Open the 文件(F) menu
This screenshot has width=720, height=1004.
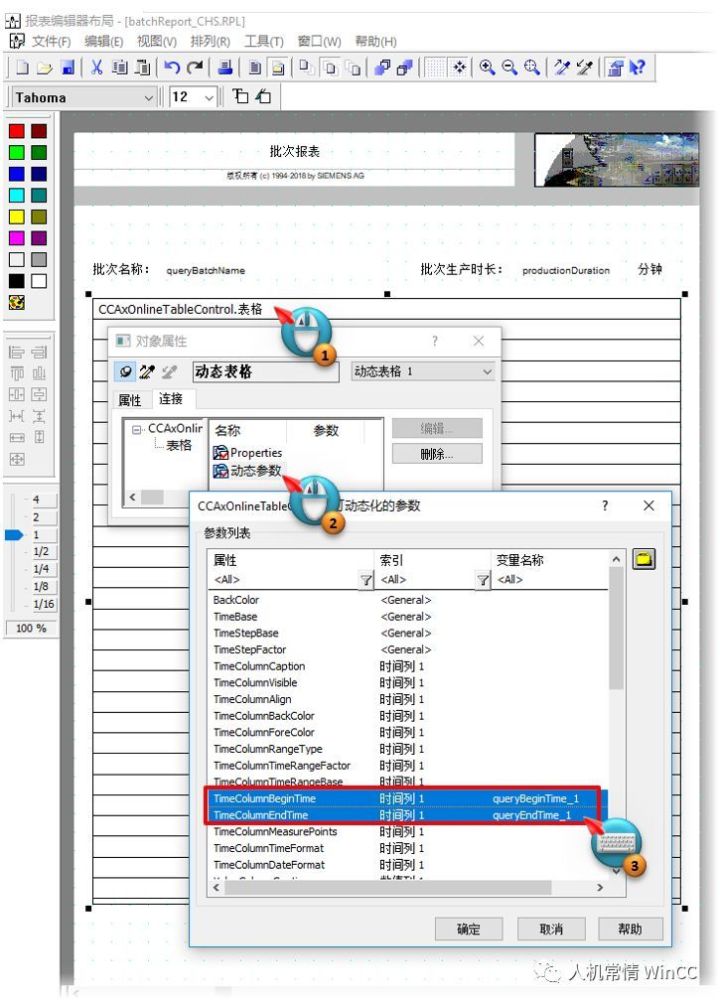(51, 42)
